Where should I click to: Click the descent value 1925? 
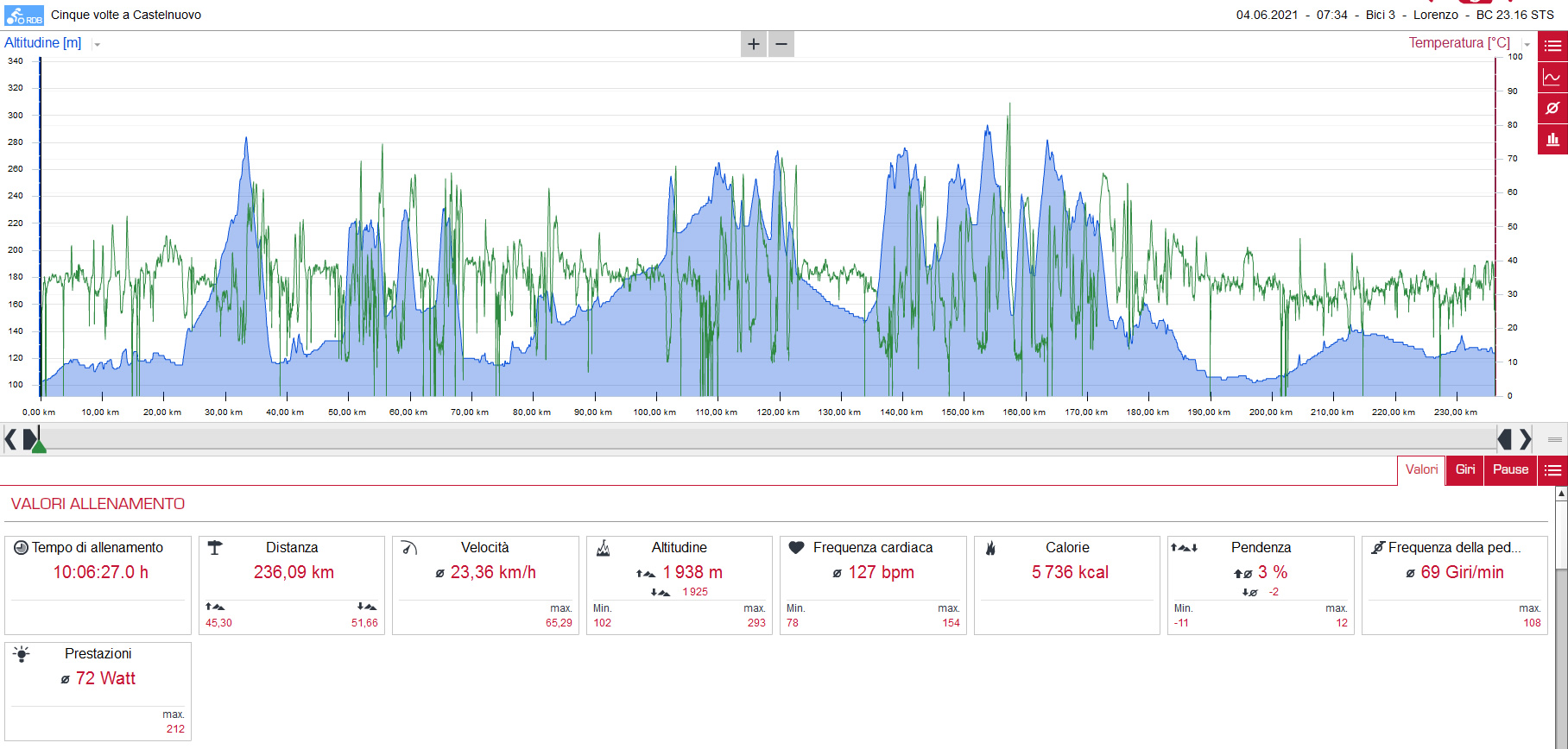click(x=695, y=592)
